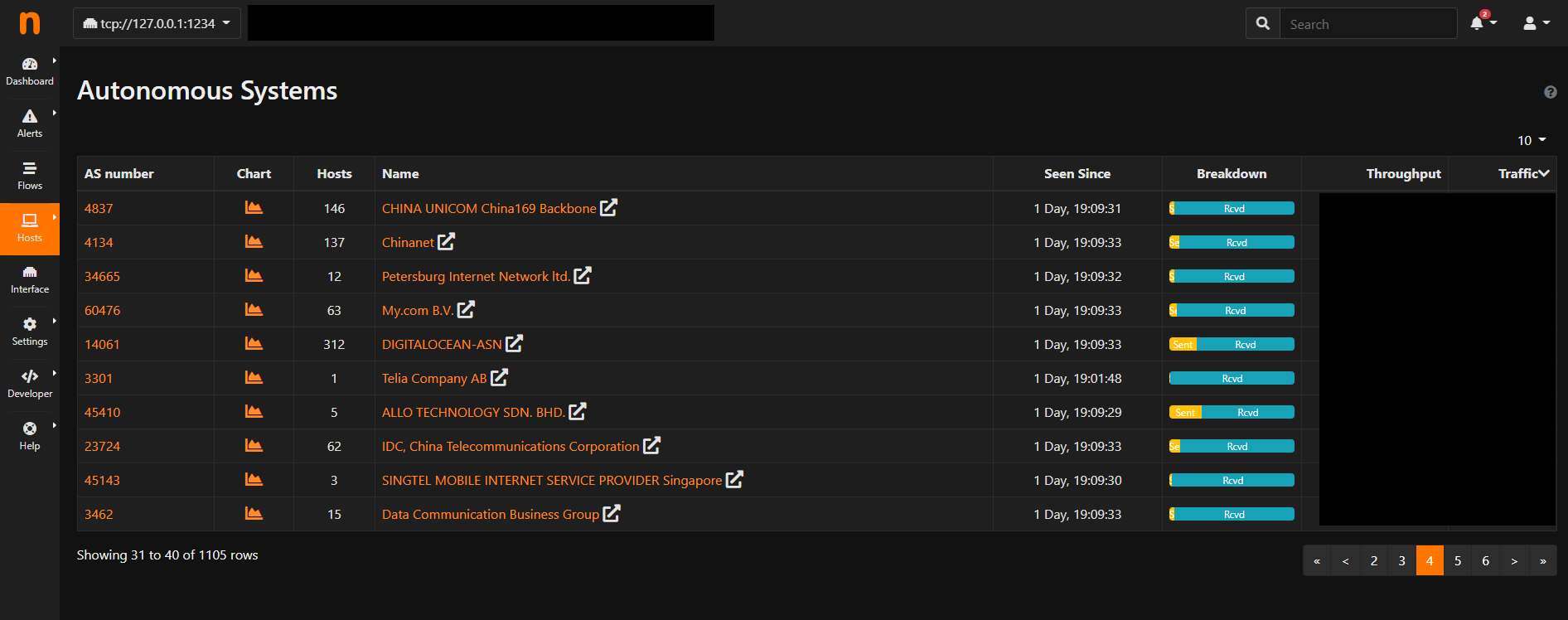Open external link icon for ALLO TECHNOLOGY
The height and width of the screenshot is (620, 1568).
(x=578, y=411)
